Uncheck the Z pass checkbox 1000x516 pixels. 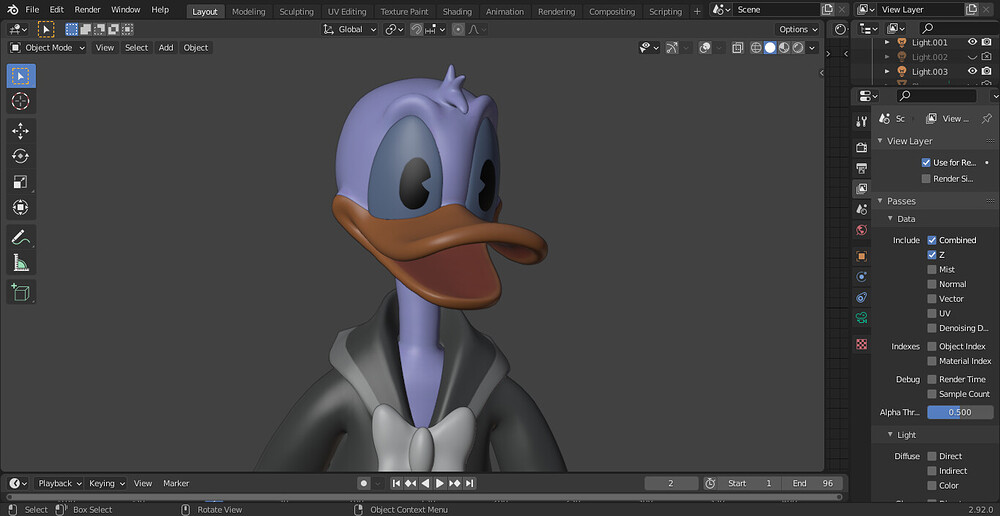[x=932, y=254]
